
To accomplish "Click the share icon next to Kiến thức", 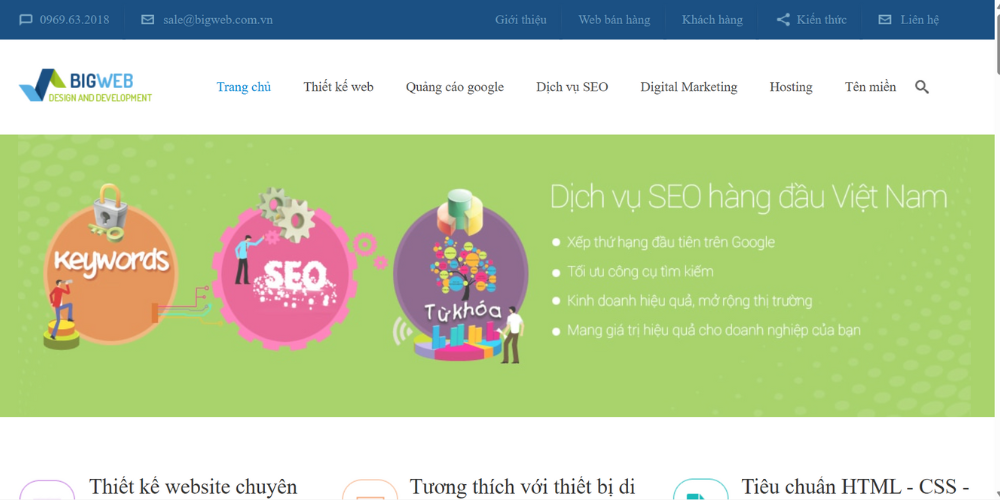I will click(x=783, y=20).
